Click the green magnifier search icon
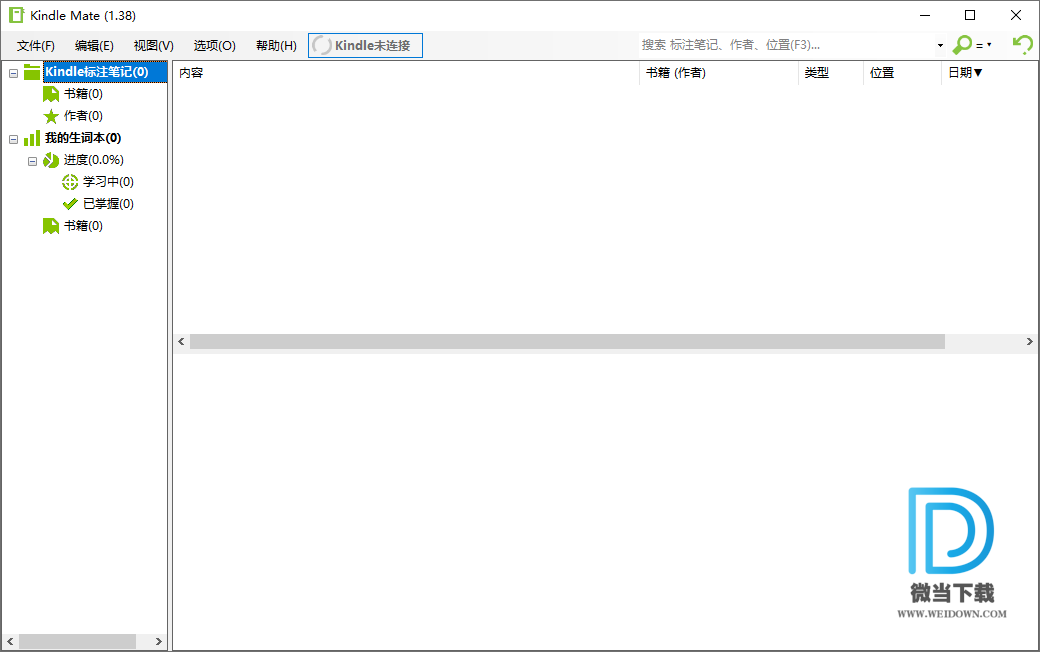1040x652 pixels. [x=962, y=45]
